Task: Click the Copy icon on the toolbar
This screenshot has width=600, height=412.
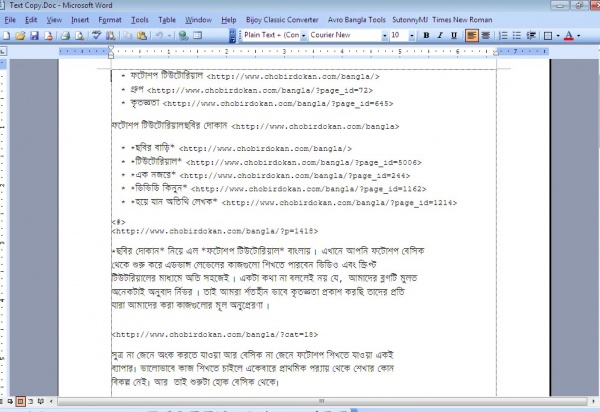Action: tap(127, 36)
